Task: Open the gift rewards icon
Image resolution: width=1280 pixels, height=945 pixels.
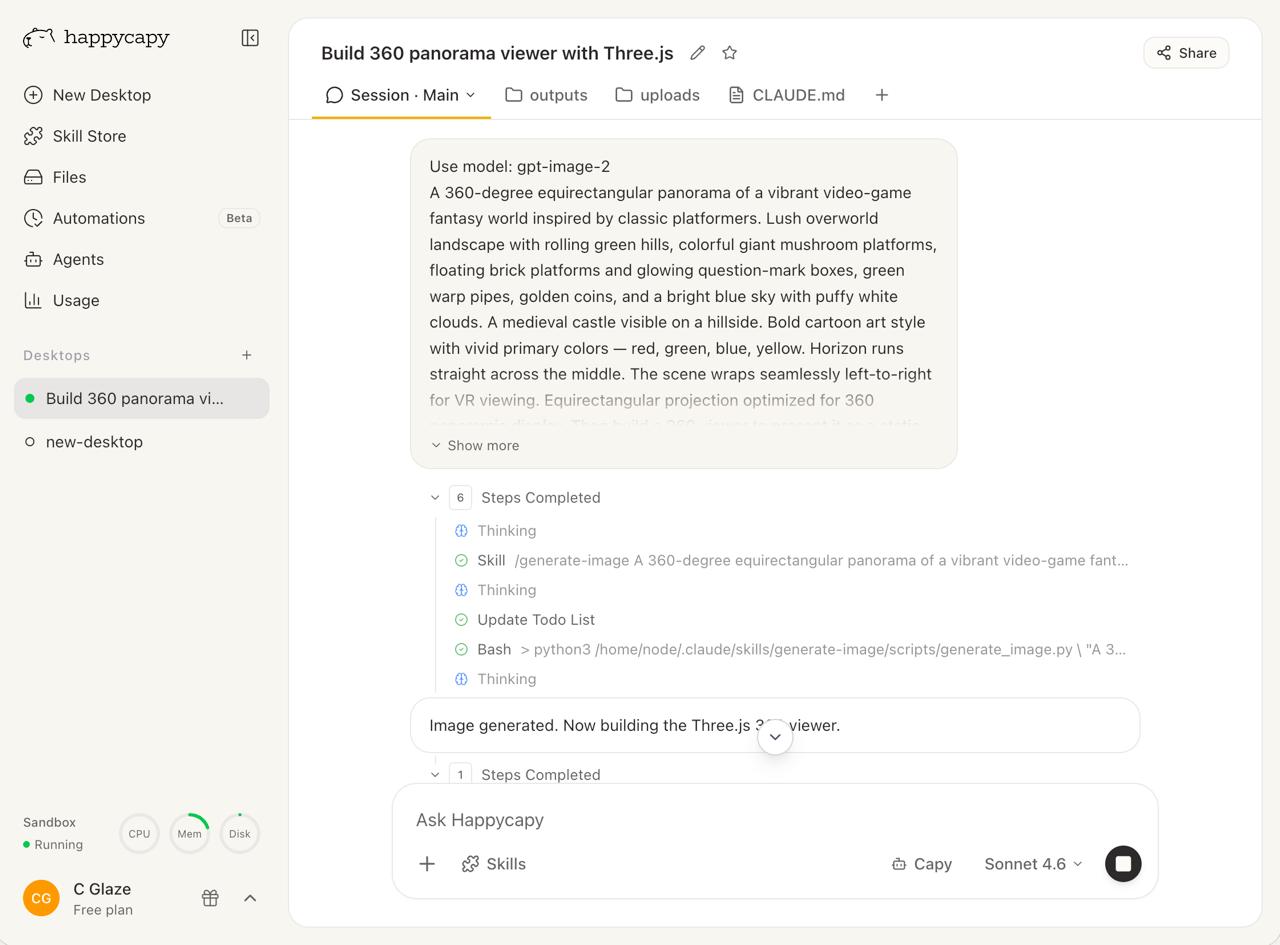Action: tap(210, 898)
